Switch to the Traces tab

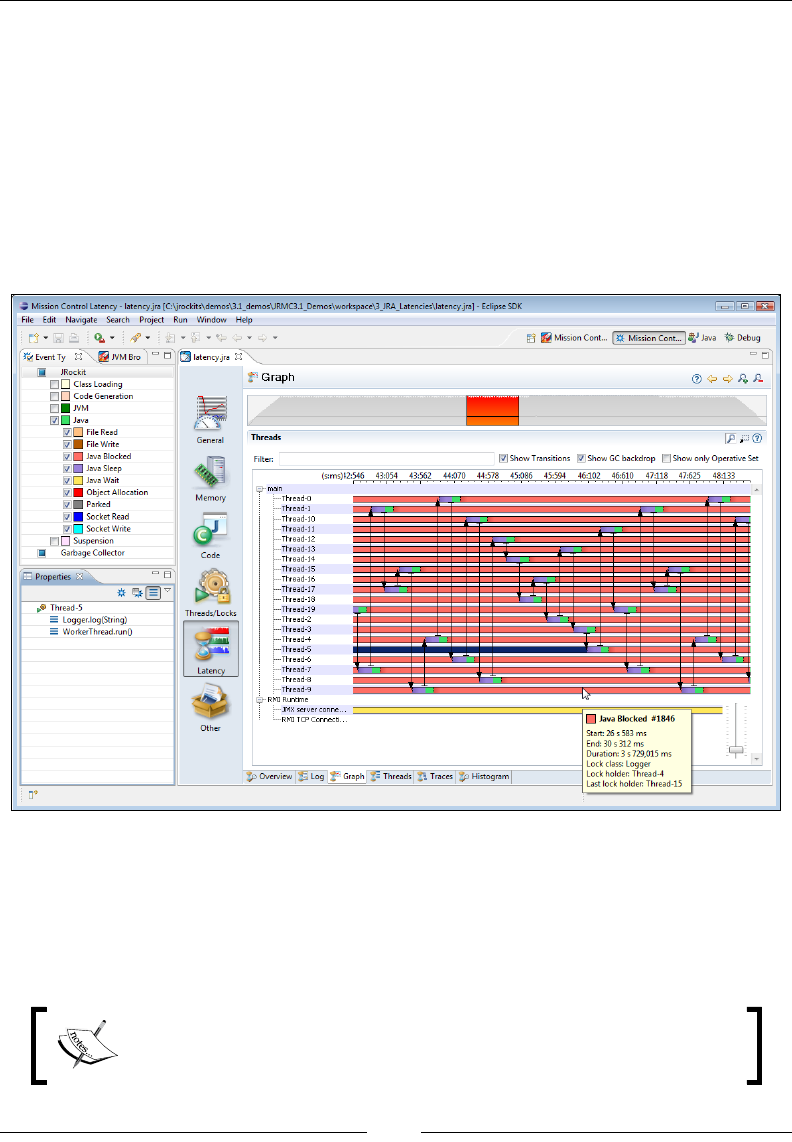436,777
